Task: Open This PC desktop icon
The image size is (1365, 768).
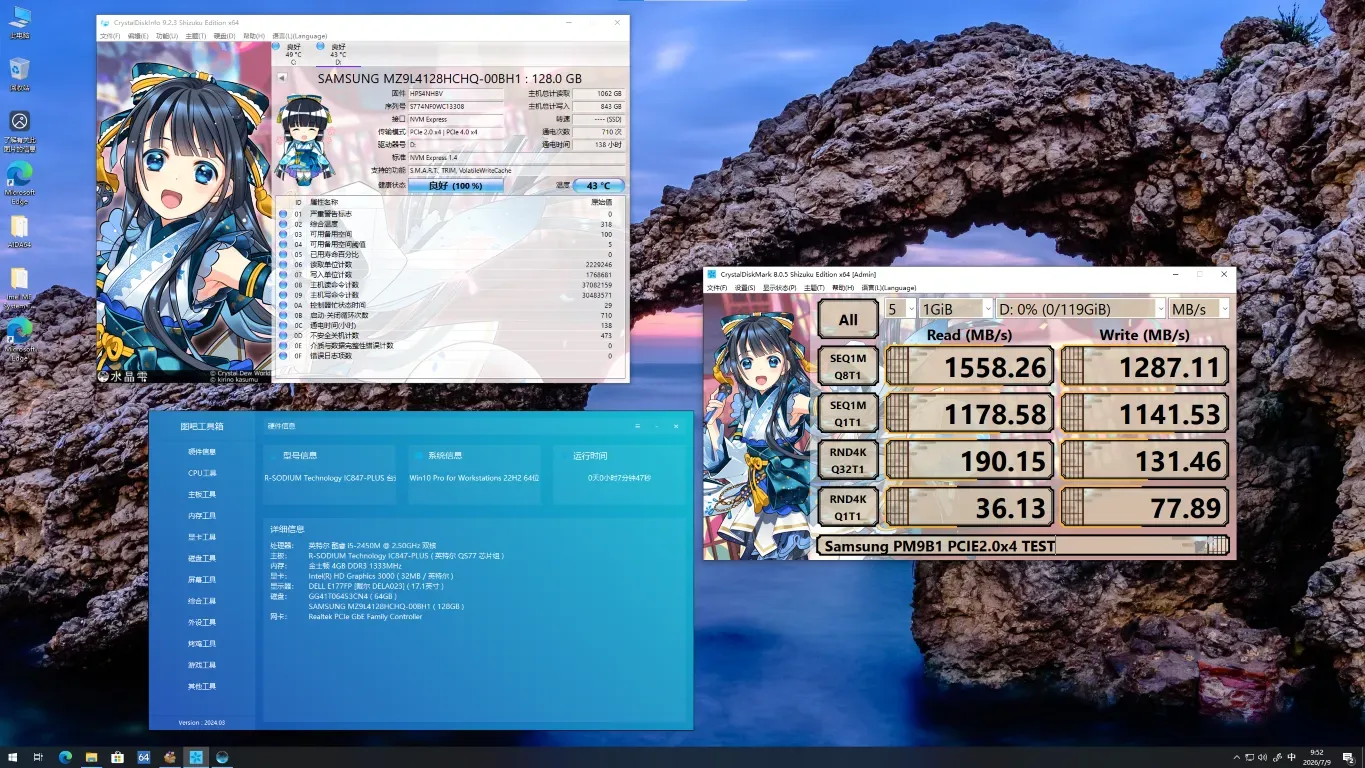Action: 19,21
